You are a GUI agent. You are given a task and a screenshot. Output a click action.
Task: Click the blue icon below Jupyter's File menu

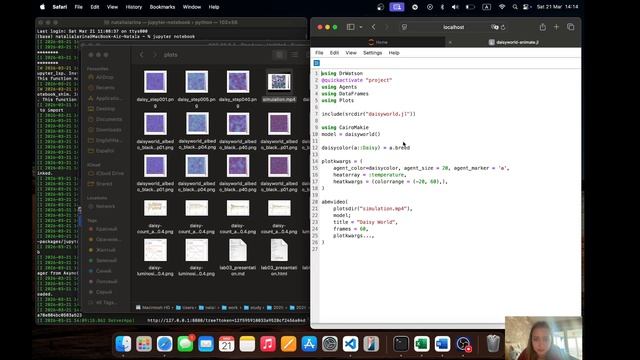click(317, 63)
